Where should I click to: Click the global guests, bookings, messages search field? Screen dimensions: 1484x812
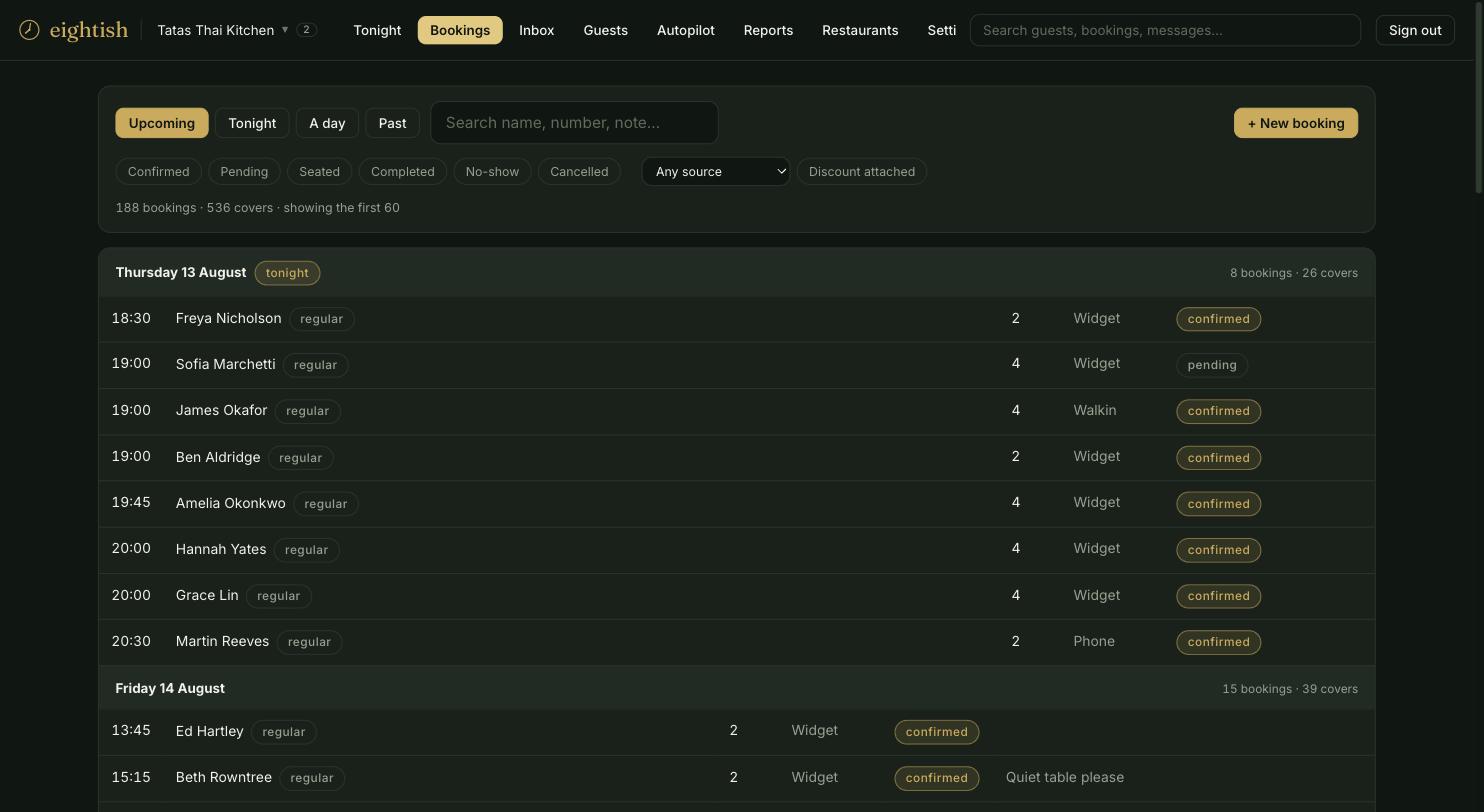tap(1165, 30)
